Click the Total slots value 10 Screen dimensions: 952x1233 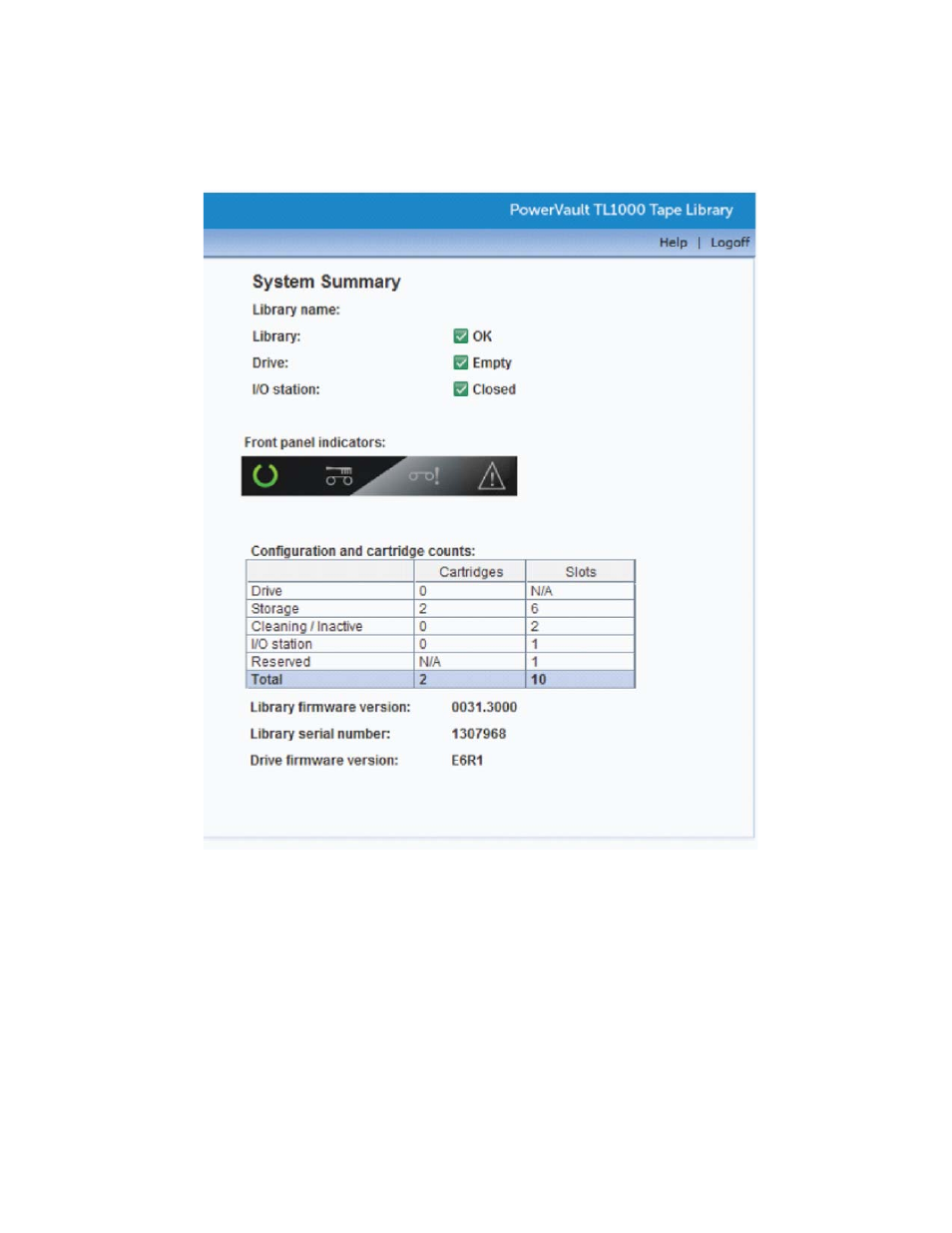tap(539, 680)
